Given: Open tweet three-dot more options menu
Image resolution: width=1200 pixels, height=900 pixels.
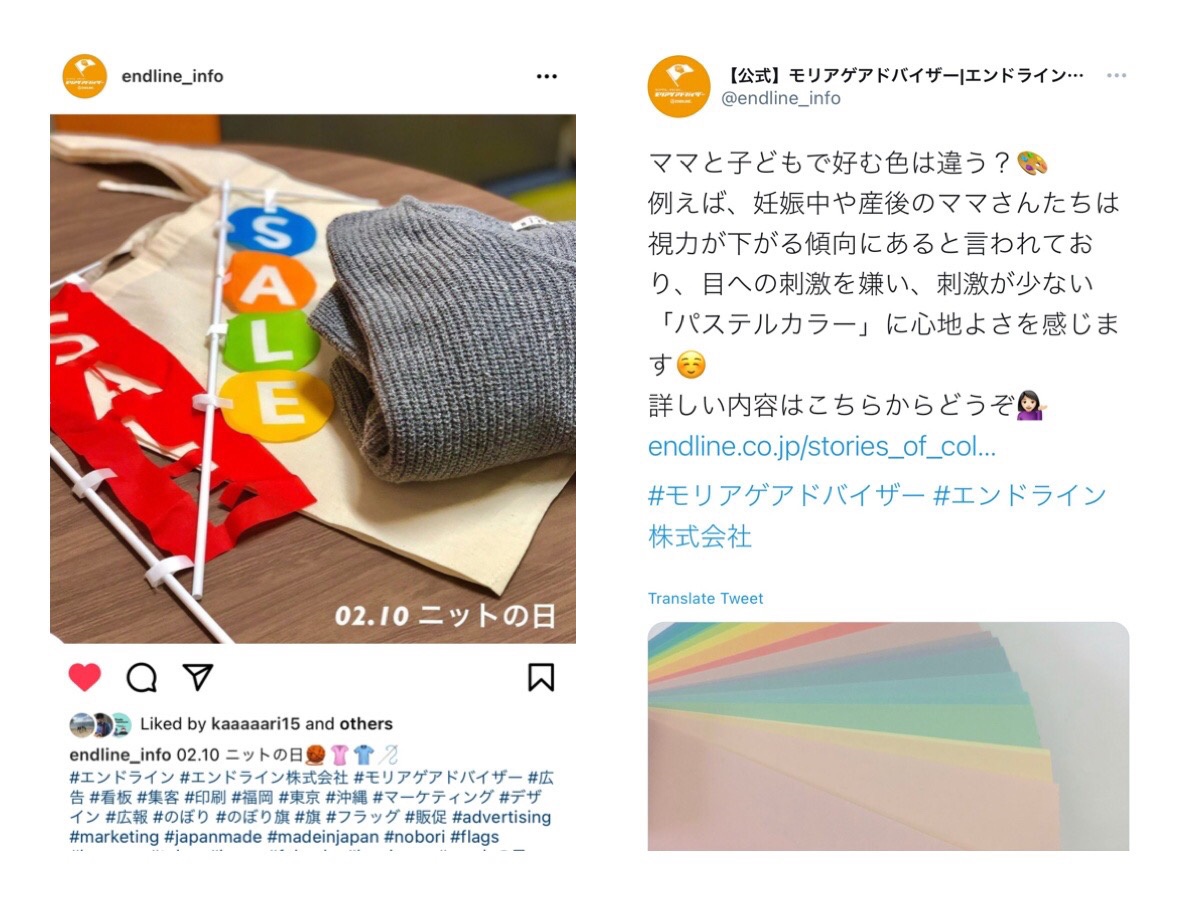Looking at the screenshot, I should [x=1117, y=75].
